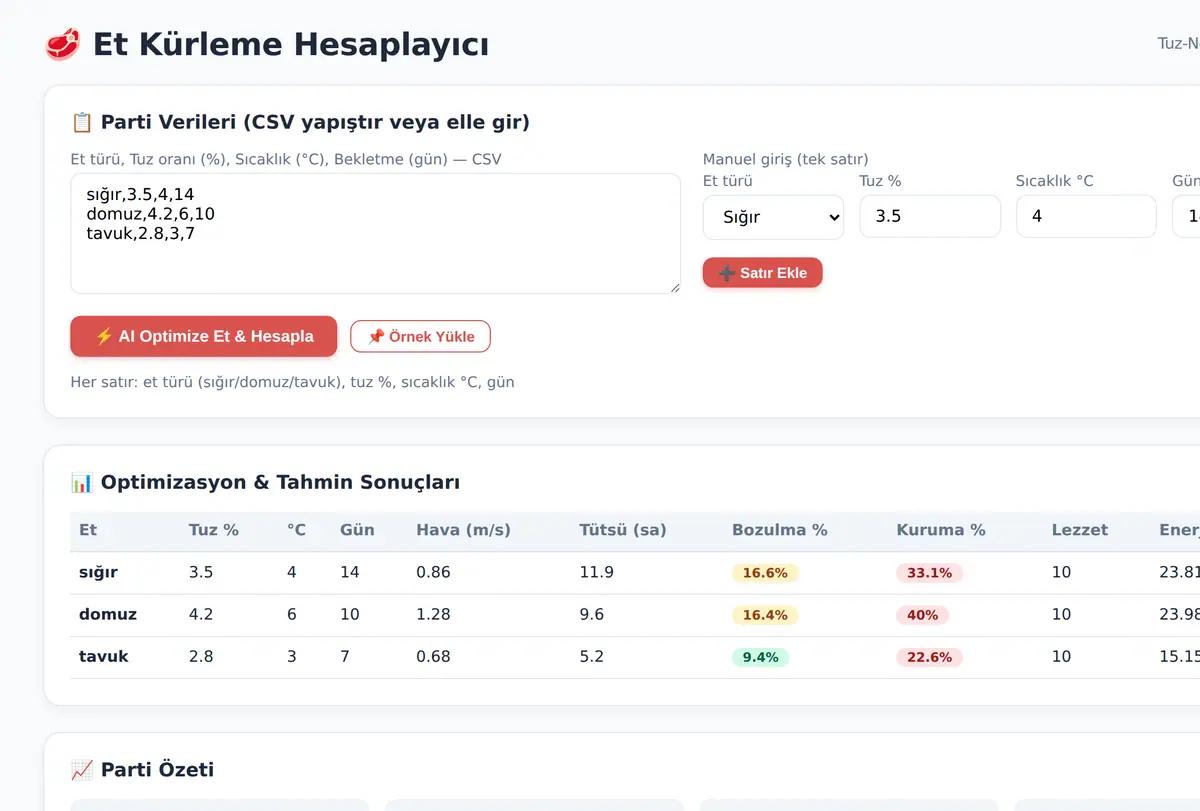Click the Tuz % column header
The image size is (1200, 811).
pyautogui.click(x=214, y=530)
